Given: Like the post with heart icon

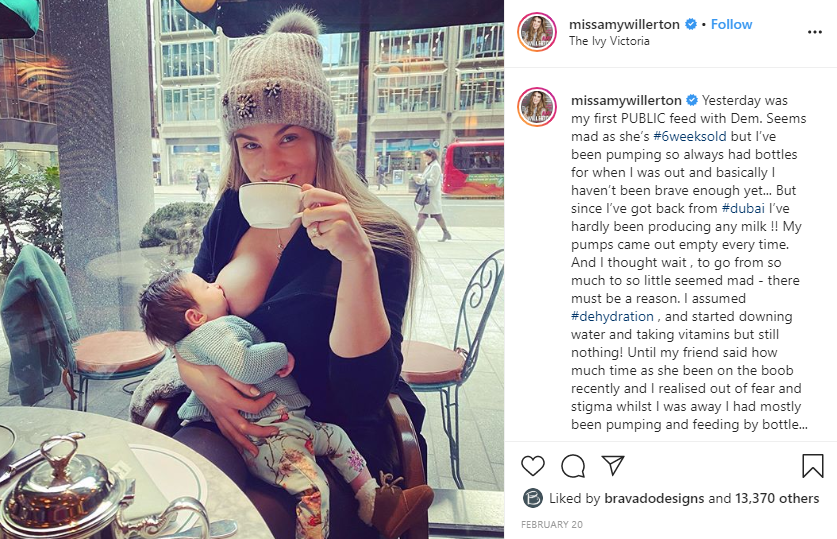Looking at the screenshot, I should 533,466.
